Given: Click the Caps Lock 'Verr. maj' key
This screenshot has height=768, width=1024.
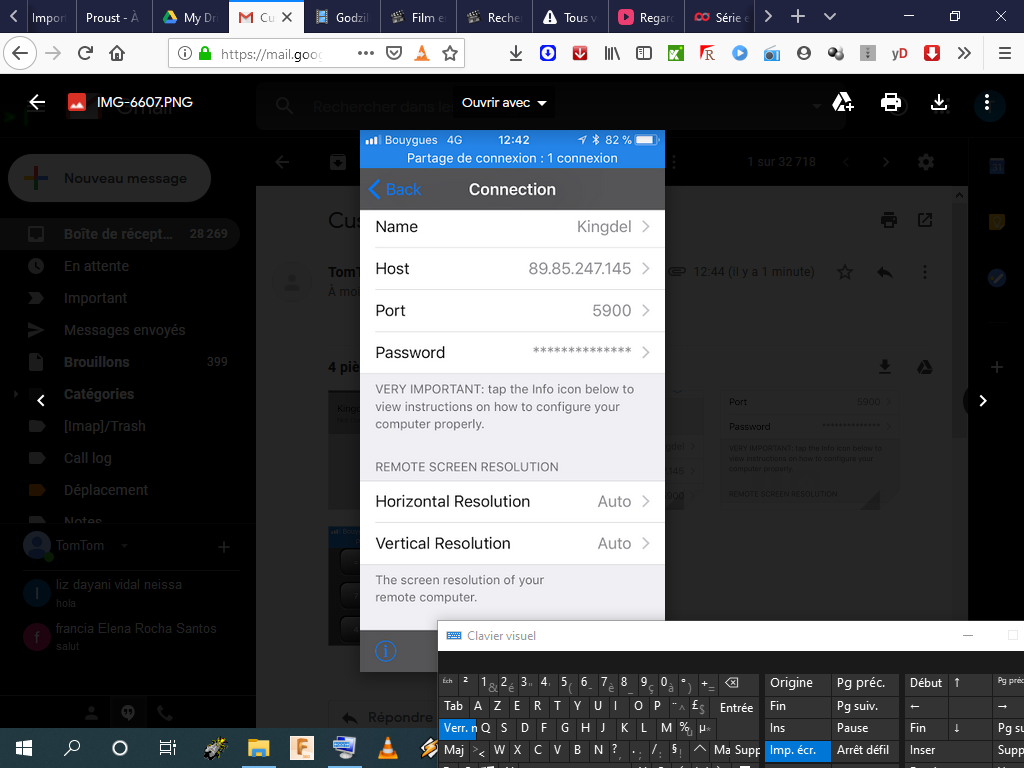Looking at the screenshot, I should (x=458, y=728).
